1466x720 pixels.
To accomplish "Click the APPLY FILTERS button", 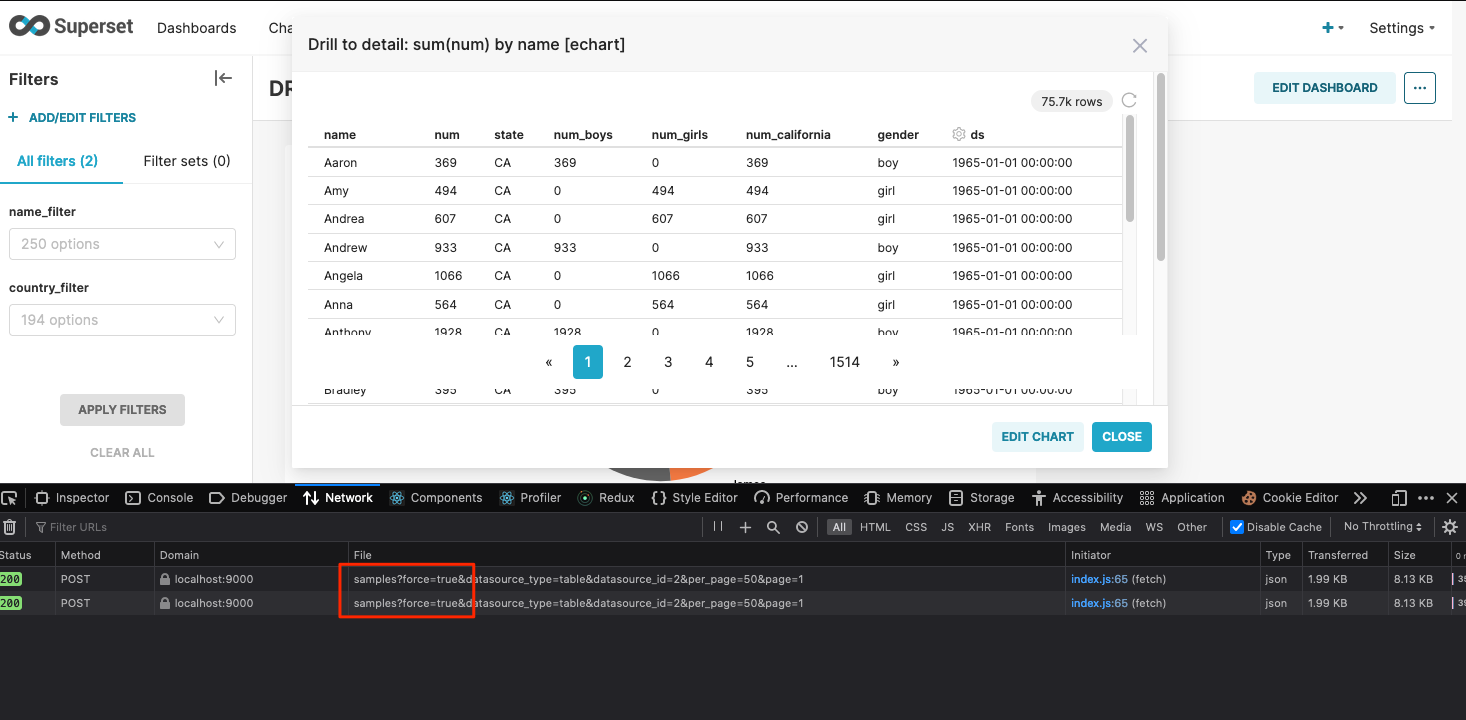I will coord(122,410).
